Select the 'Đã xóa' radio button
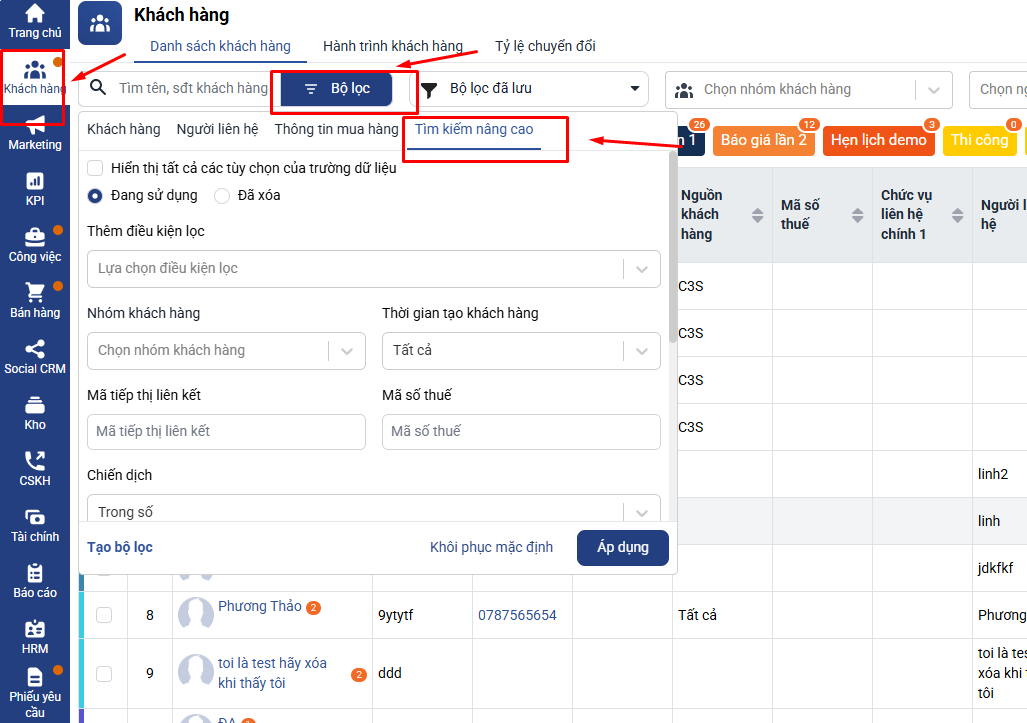This screenshot has height=723, width=1027. coord(222,196)
